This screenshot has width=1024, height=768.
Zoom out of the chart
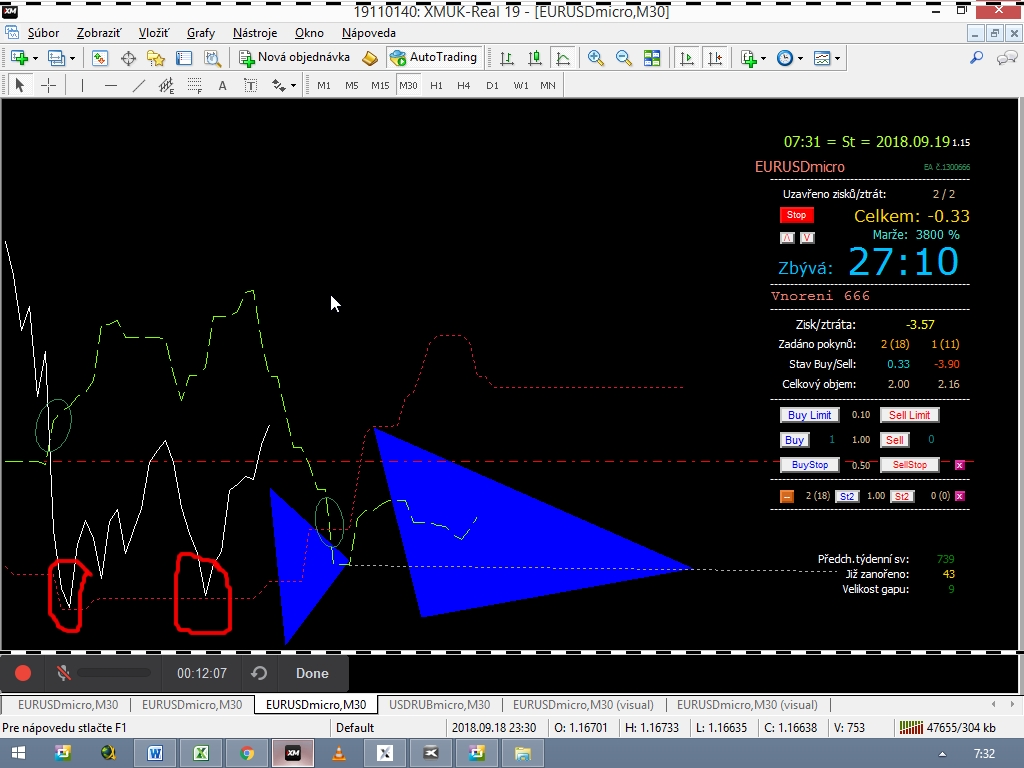(624, 58)
